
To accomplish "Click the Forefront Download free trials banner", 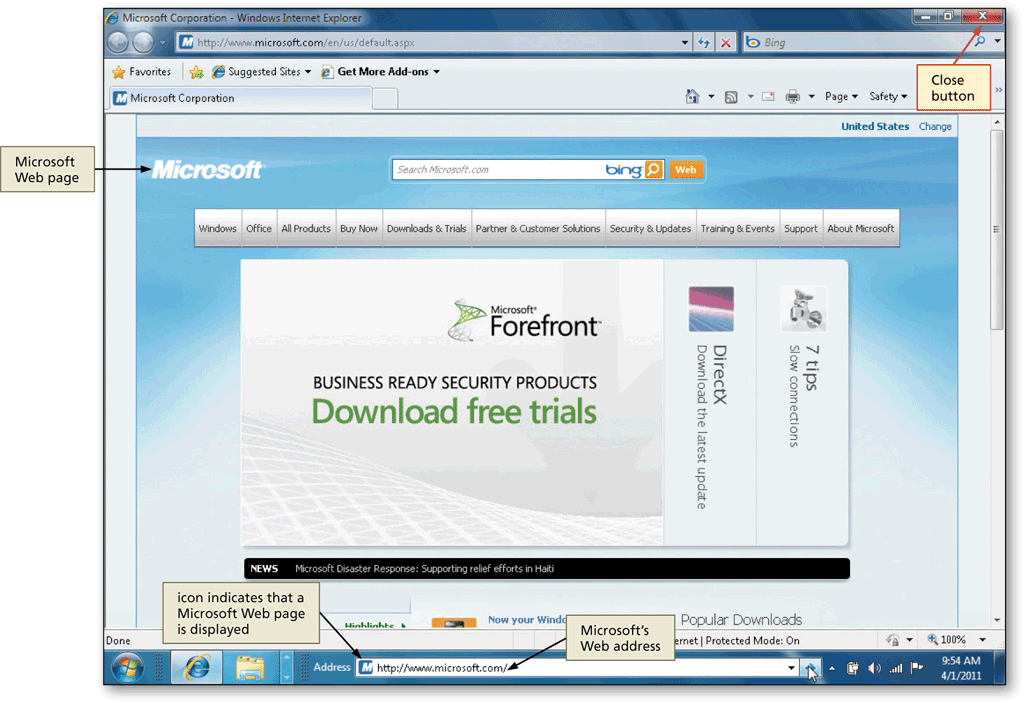I will [452, 402].
